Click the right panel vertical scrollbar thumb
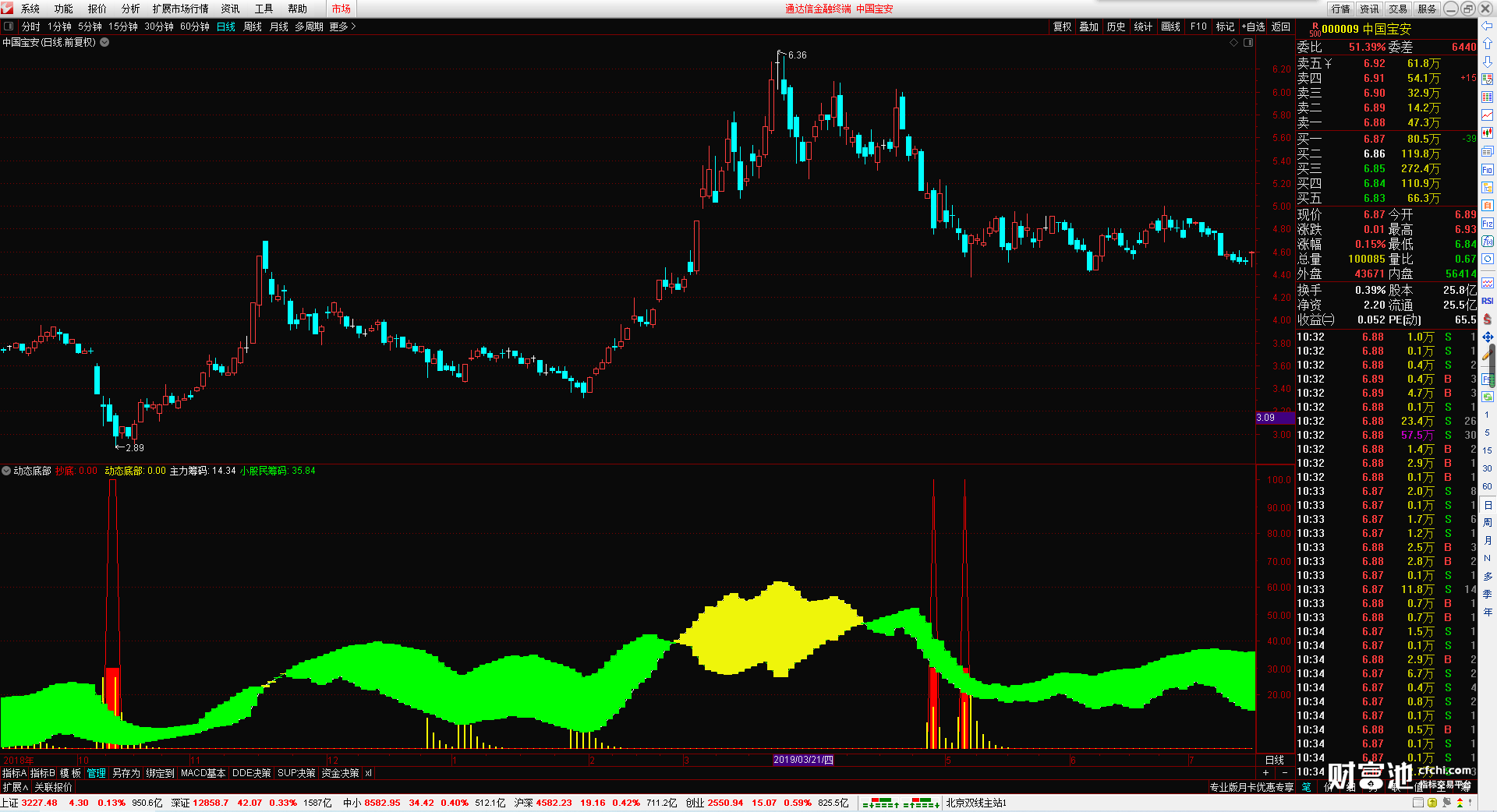The height and width of the screenshot is (812, 1497). tap(1493, 366)
